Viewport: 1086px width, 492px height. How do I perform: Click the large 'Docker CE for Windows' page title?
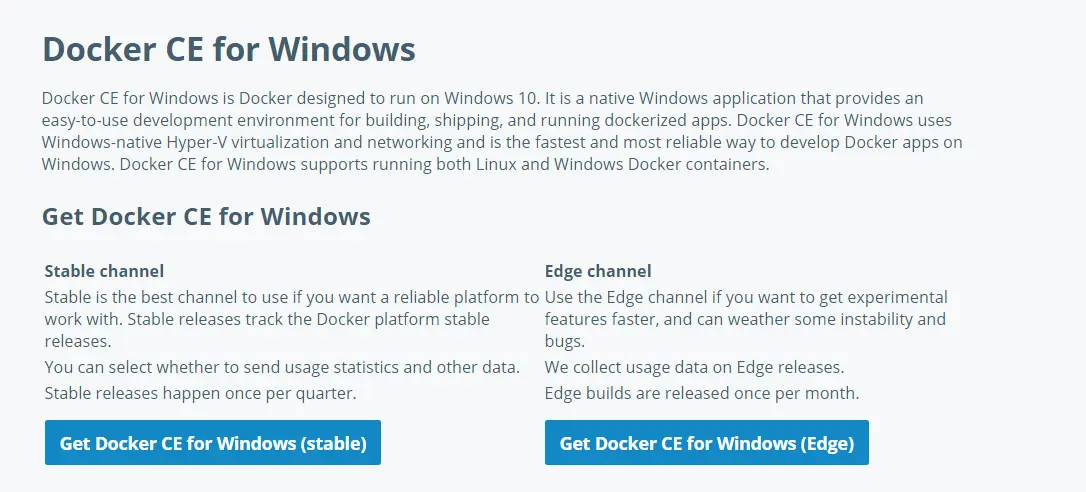228,49
